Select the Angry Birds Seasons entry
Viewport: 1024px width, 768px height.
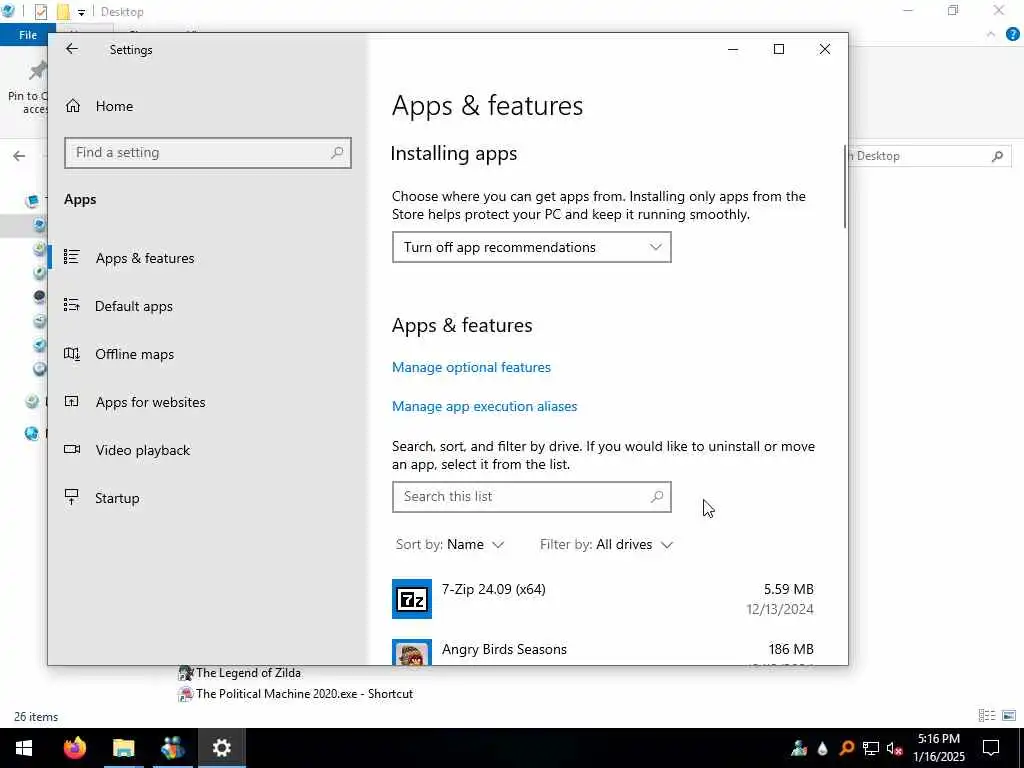point(603,652)
